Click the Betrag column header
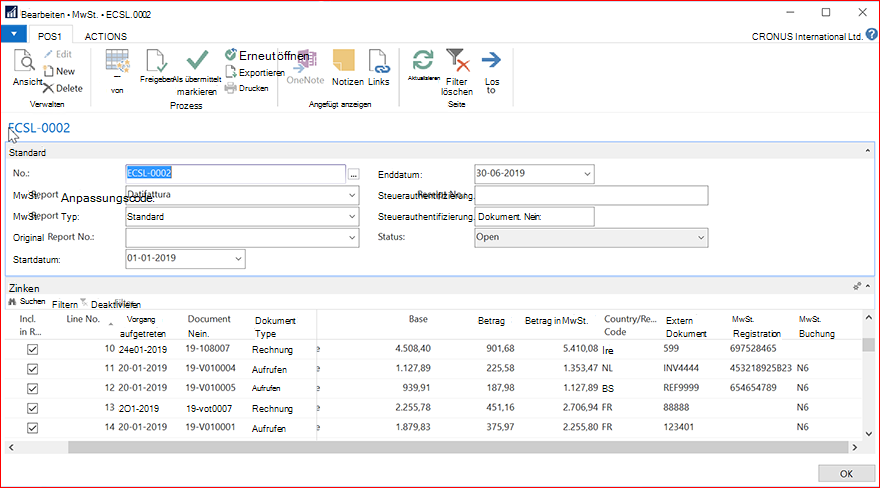 [491, 321]
